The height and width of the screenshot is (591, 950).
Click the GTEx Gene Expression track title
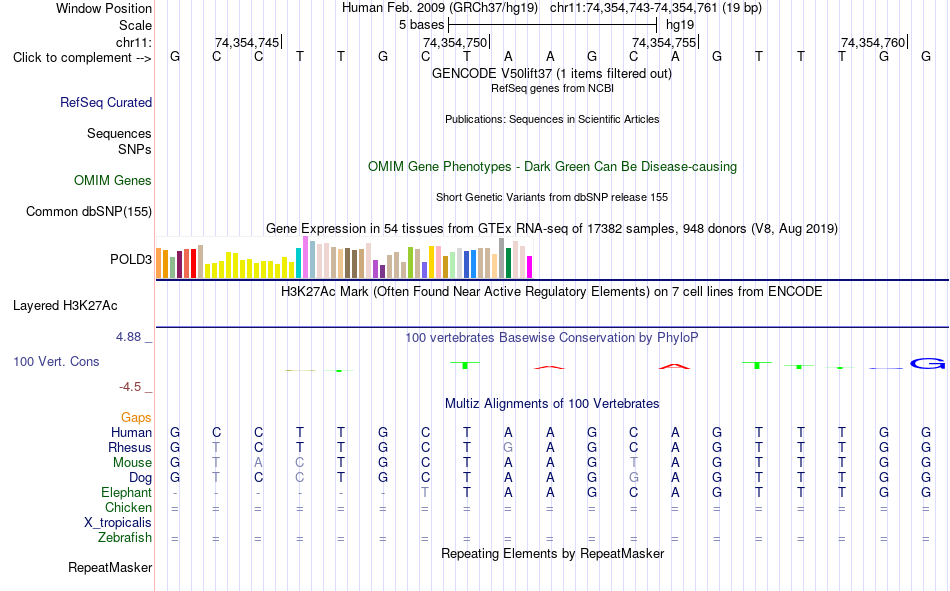pyautogui.click(x=552, y=229)
